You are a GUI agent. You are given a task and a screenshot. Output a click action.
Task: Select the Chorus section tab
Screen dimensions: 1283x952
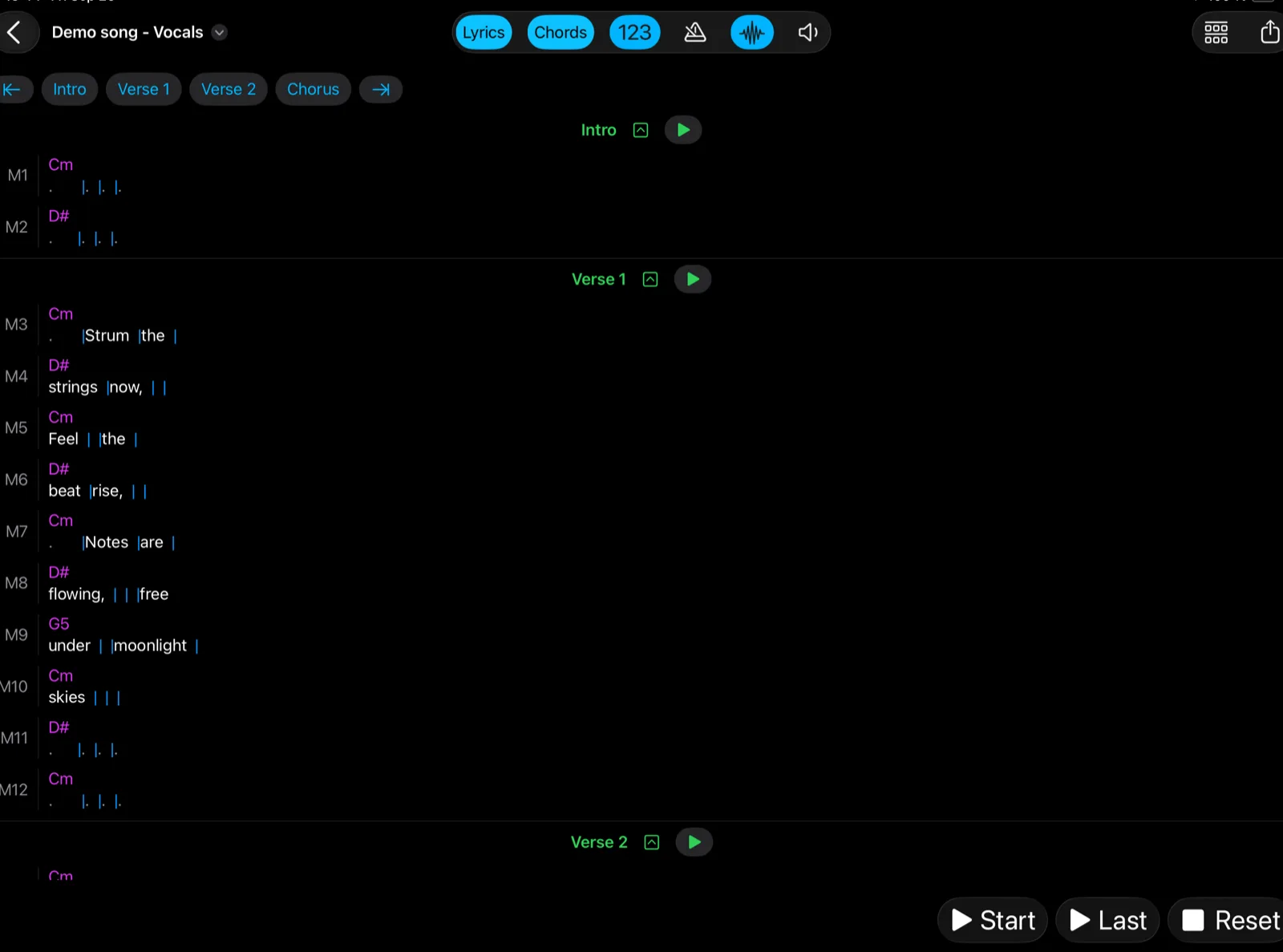[x=313, y=89]
